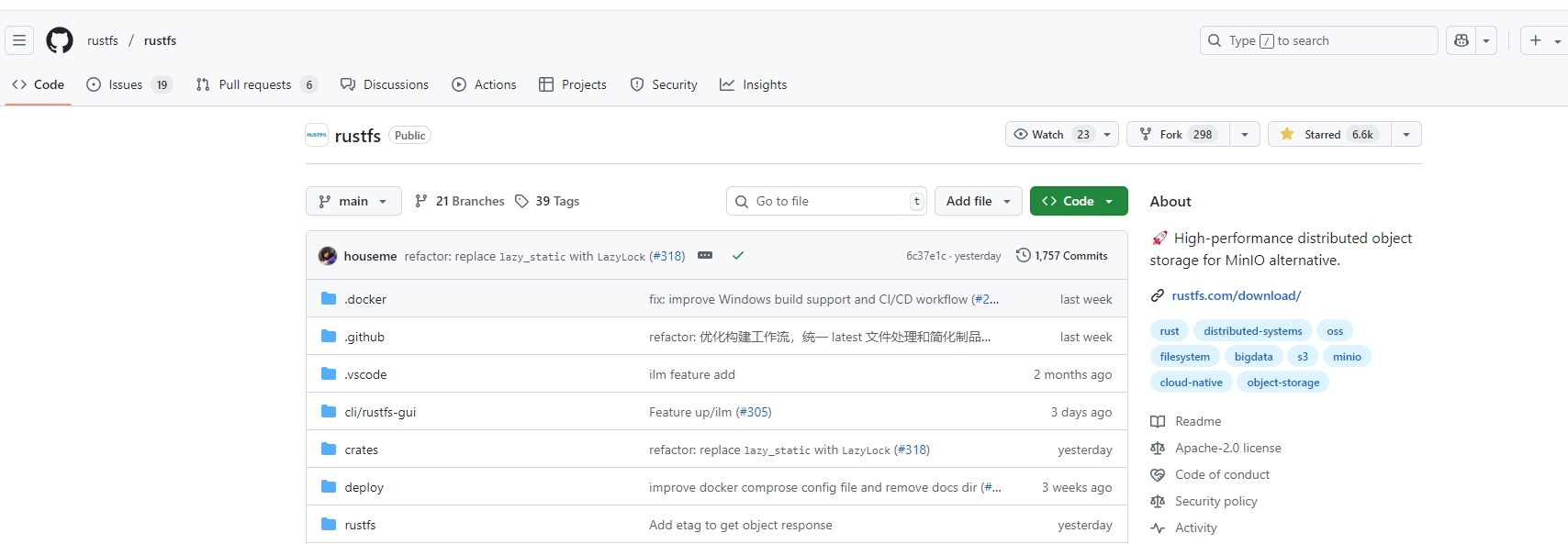Image resolution: width=1568 pixels, height=544 pixels.
Task: Click the Readme book icon
Action: [x=1158, y=421]
